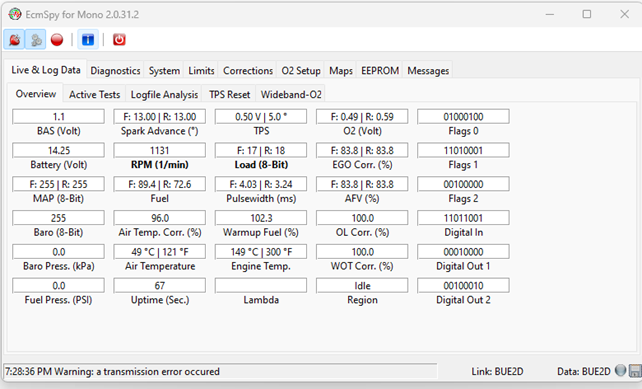Click the Flags 2 value field
642x389 pixels.
463,184
